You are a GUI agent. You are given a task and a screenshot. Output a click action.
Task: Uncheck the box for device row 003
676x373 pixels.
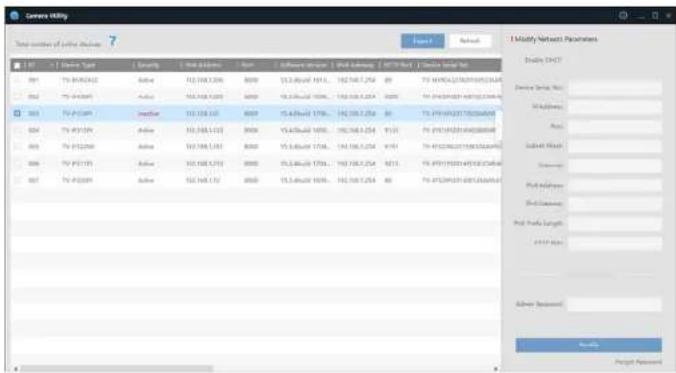[17, 113]
